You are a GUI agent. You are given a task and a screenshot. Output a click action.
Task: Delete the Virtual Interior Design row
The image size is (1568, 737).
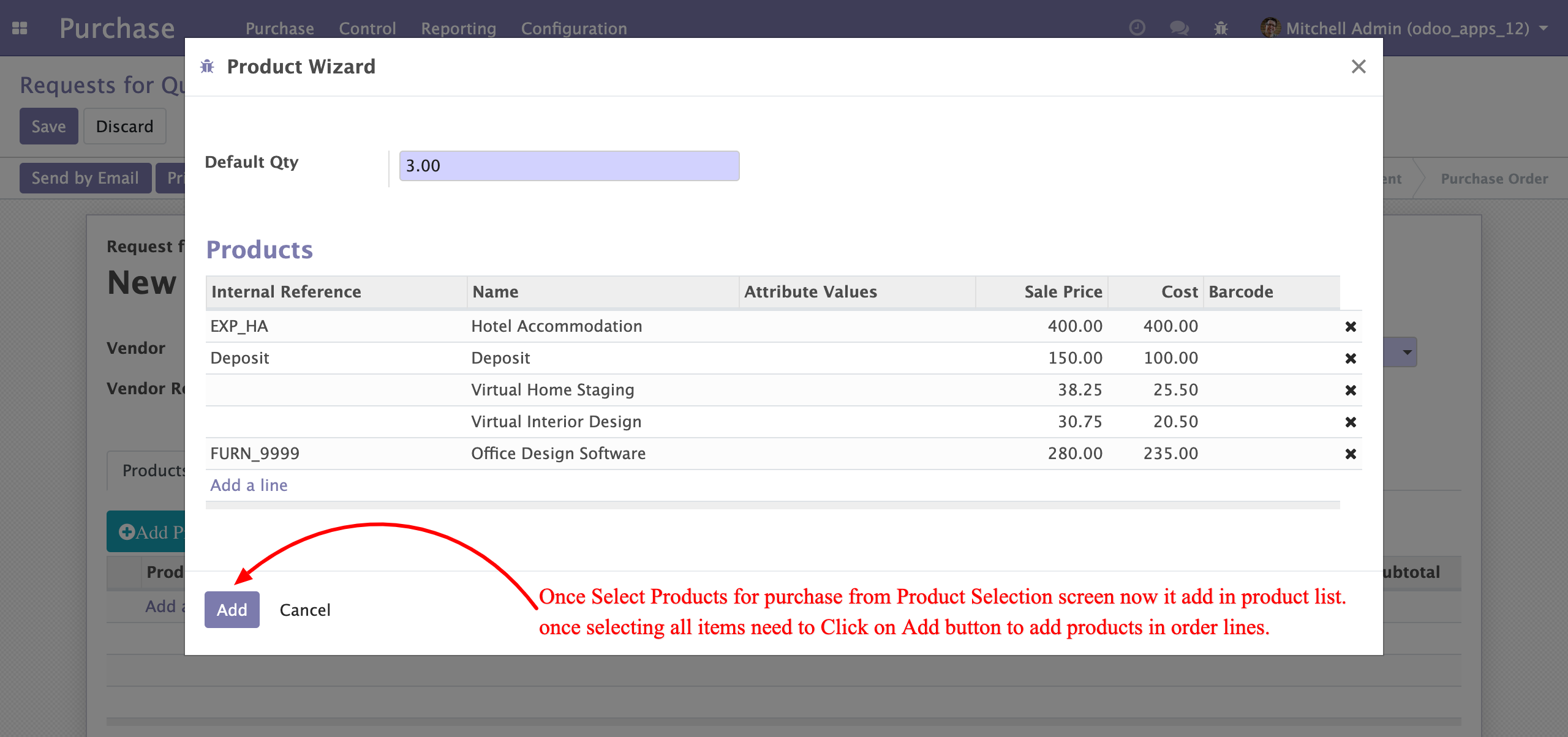point(1350,422)
